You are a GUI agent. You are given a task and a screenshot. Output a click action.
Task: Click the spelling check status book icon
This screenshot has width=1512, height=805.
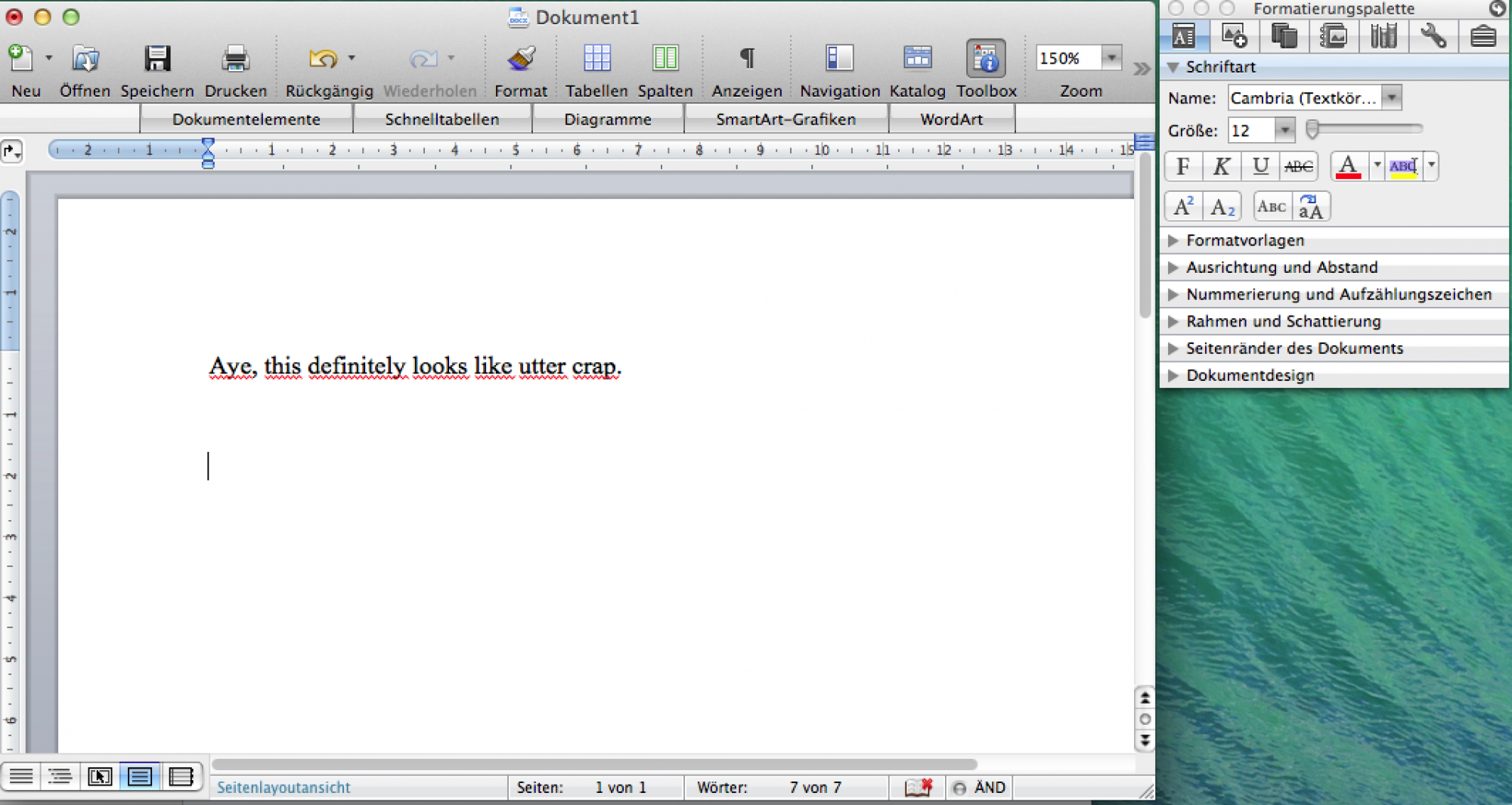(x=919, y=788)
